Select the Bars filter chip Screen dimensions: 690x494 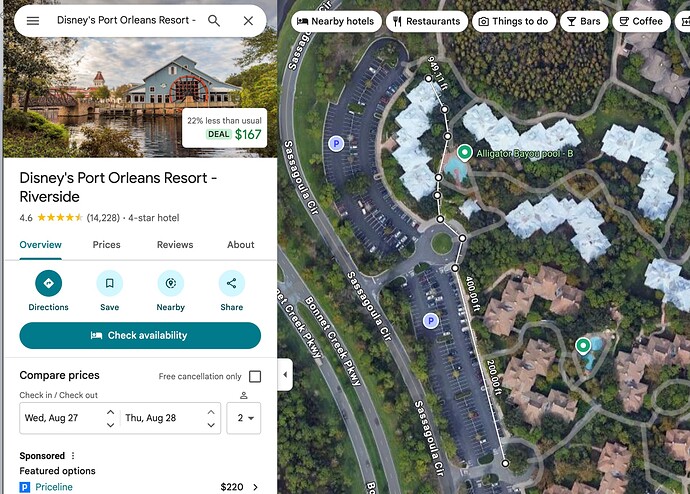click(584, 21)
